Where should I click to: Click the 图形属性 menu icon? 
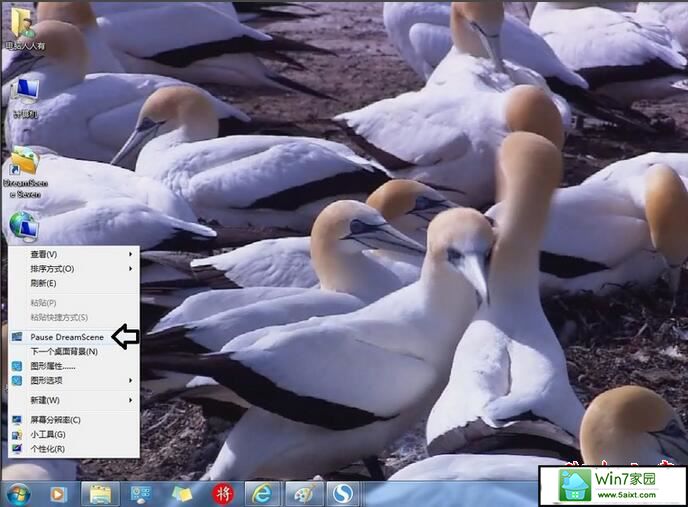click(17, 366)
